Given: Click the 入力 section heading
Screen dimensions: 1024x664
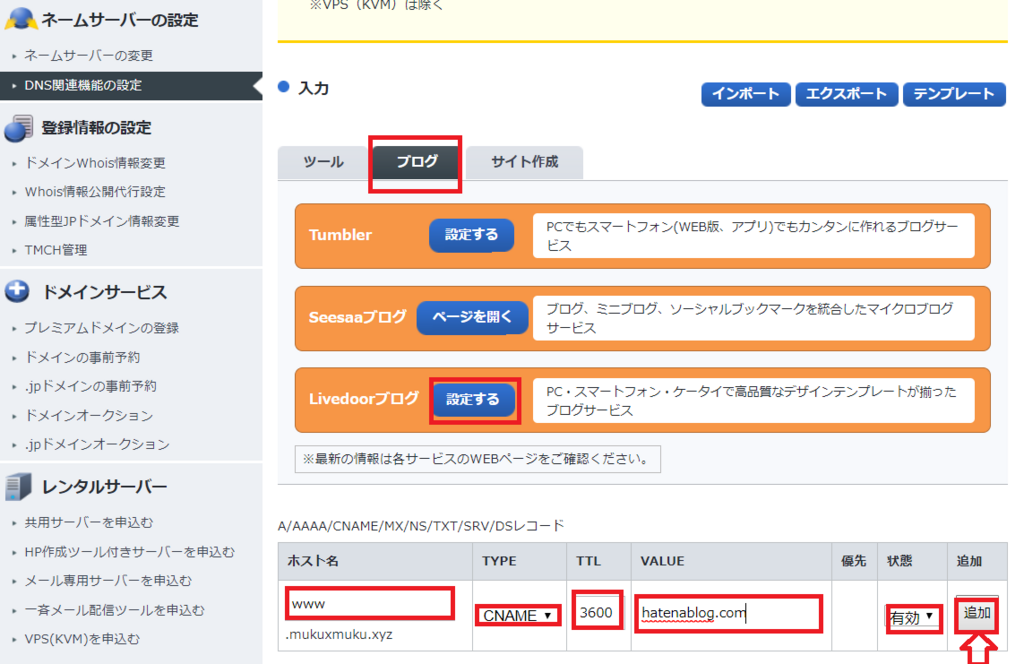Looking at the screenshot, I should pos(313,88).
